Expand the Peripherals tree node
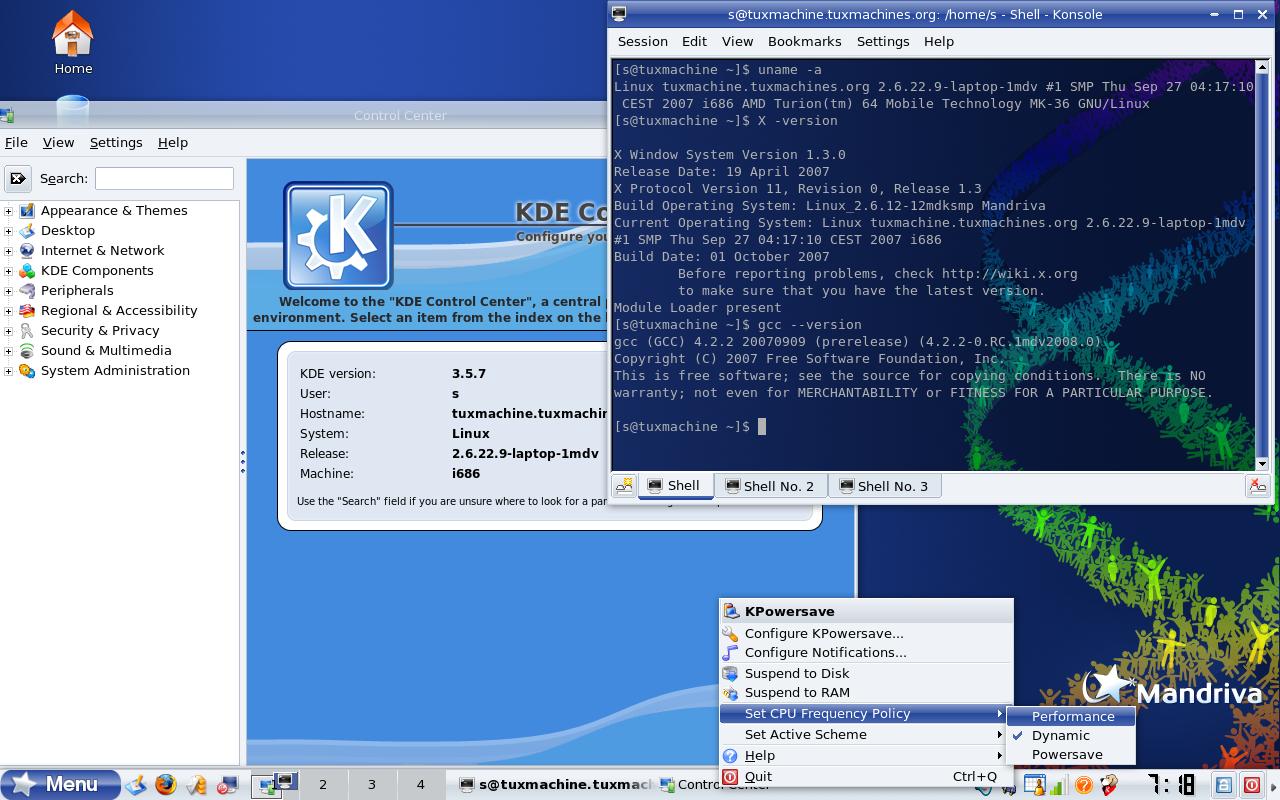Screen dimensions: 1280x800 [9, 291]
